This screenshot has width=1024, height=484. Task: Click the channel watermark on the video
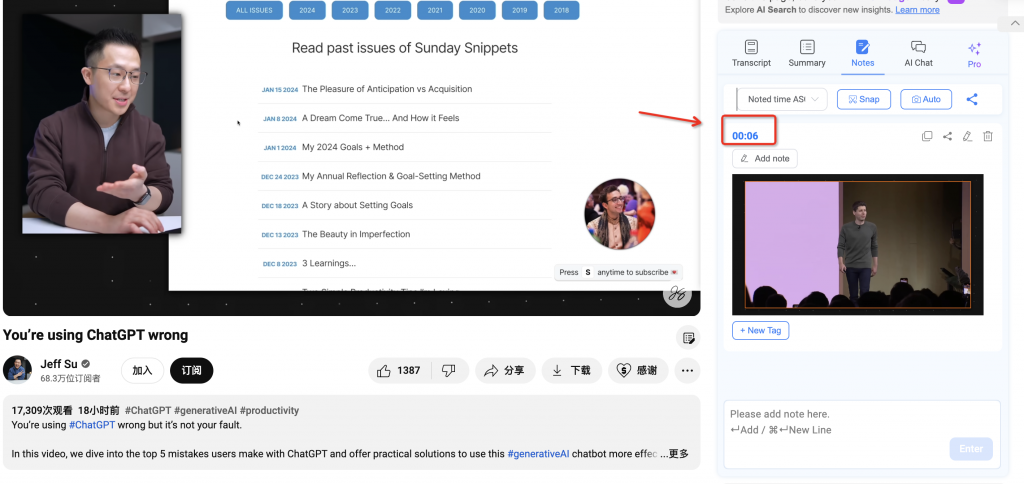677,293
